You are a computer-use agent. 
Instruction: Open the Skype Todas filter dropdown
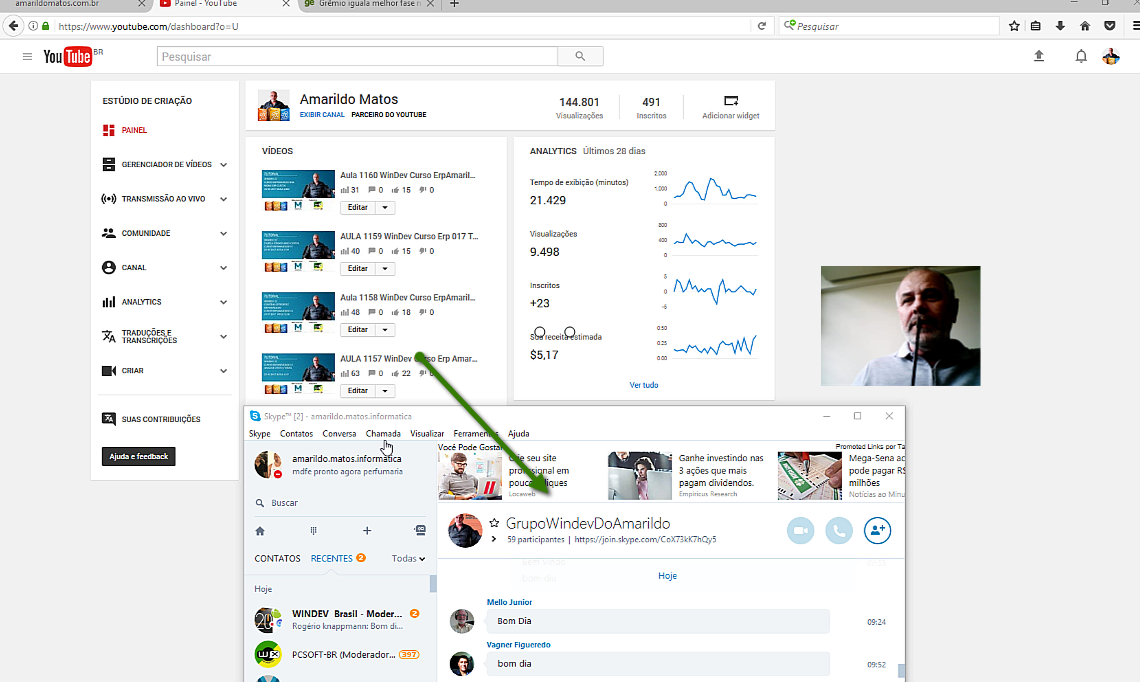tap(408, 558)
